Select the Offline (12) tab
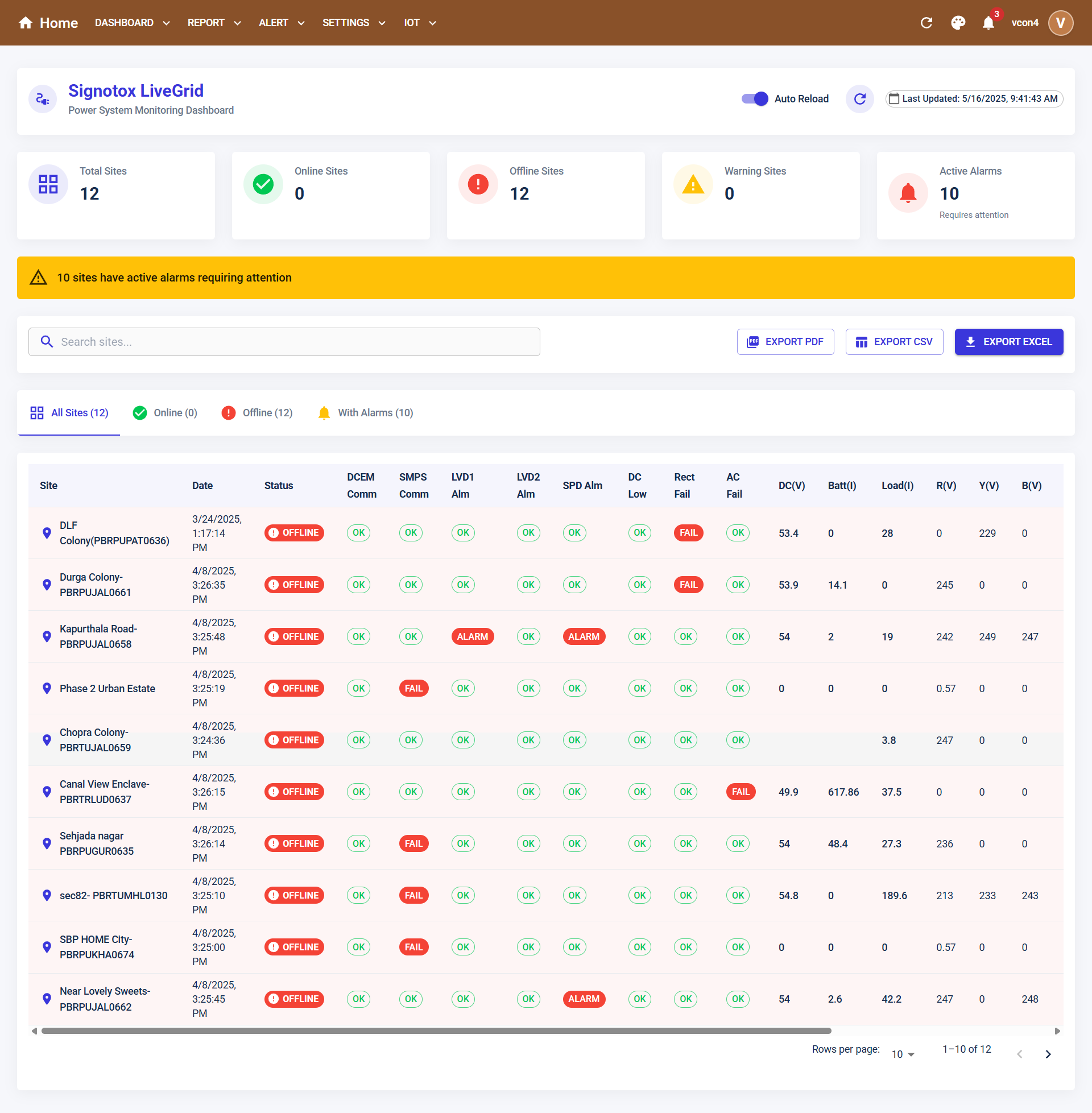 [257, 413]
